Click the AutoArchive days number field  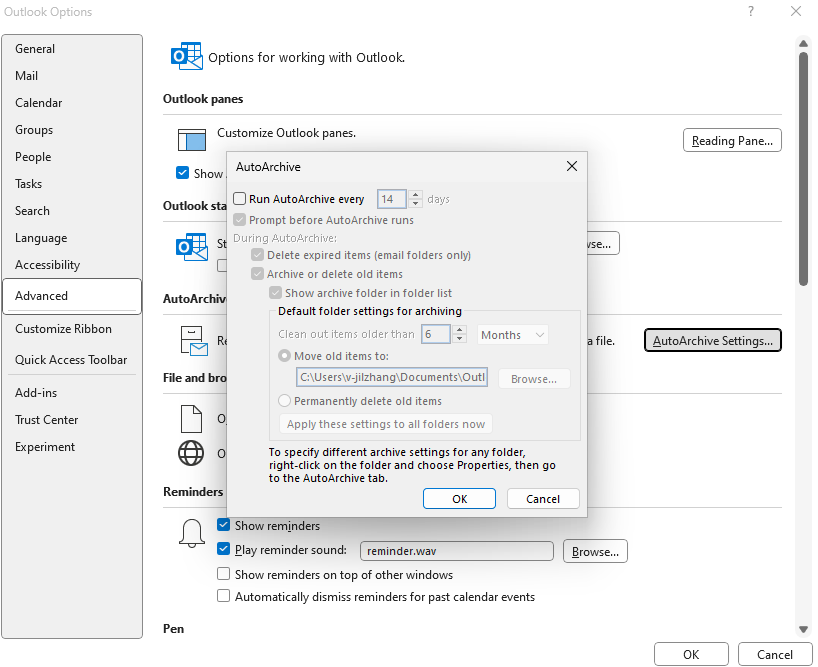pos(392,199)
